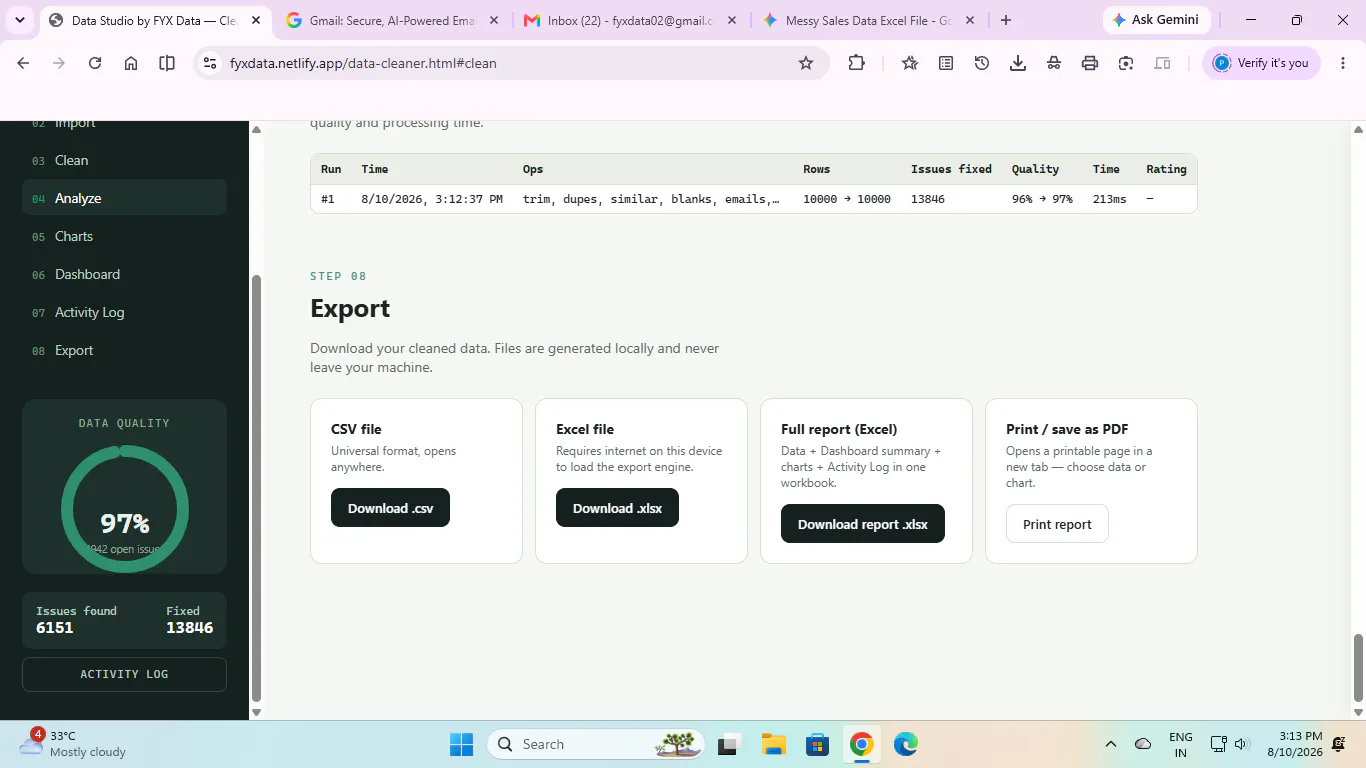The height and width of the screenshot is (768, 1366).
Task: Click the Verify it's you profile chip
Action: point(1261,63)
